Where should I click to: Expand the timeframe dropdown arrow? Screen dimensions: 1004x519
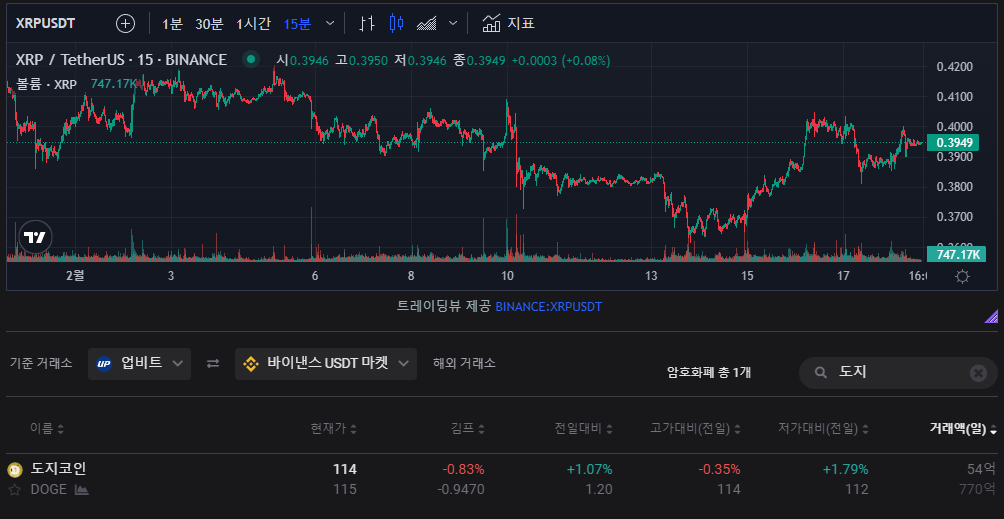330,24
